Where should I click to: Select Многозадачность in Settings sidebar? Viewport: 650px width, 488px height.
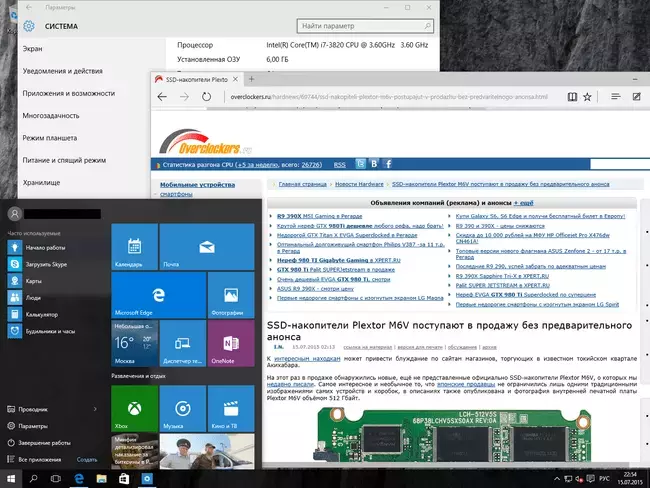(51, 116)
